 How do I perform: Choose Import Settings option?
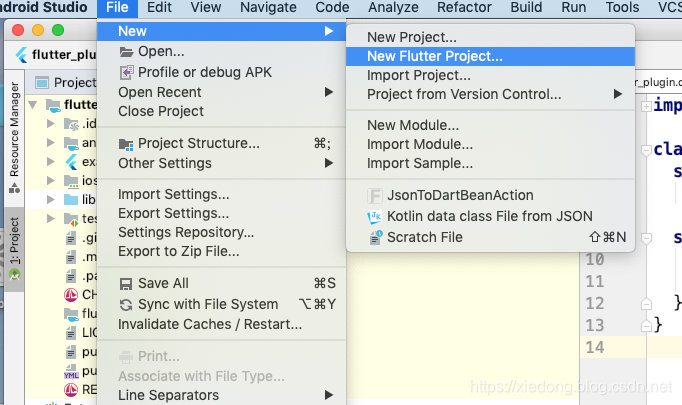coord(173,194)
